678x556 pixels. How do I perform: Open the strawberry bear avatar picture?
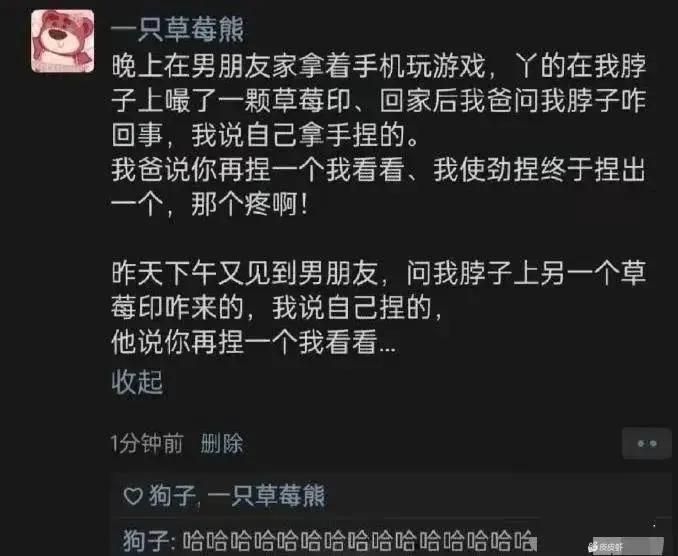tap(63, 41)
